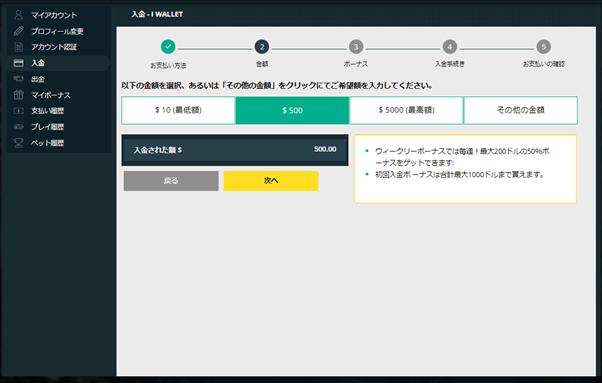Click the grey 戻る back button
This screenshot has height=383, width=602.
(x=171, y=181)
